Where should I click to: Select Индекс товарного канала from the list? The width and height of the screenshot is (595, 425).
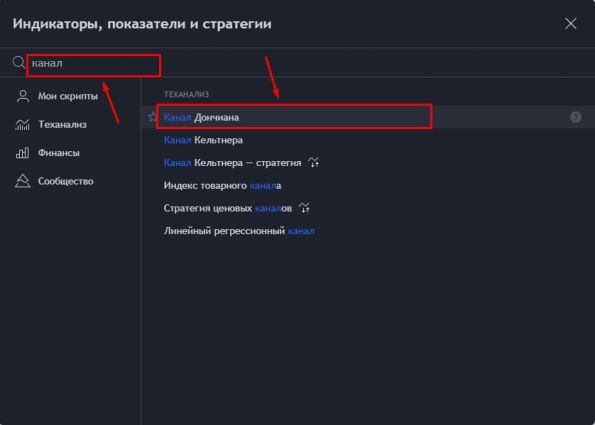click(368, 186)
